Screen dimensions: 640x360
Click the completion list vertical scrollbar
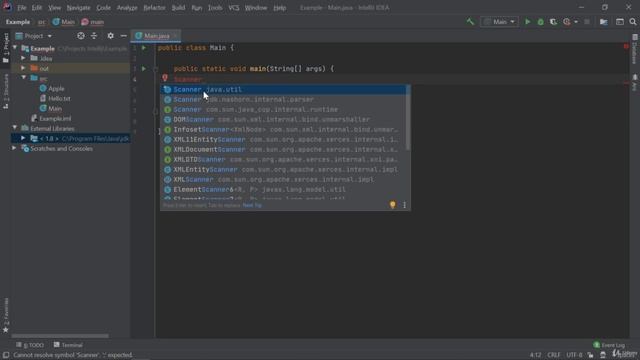(x=409, y=118)
